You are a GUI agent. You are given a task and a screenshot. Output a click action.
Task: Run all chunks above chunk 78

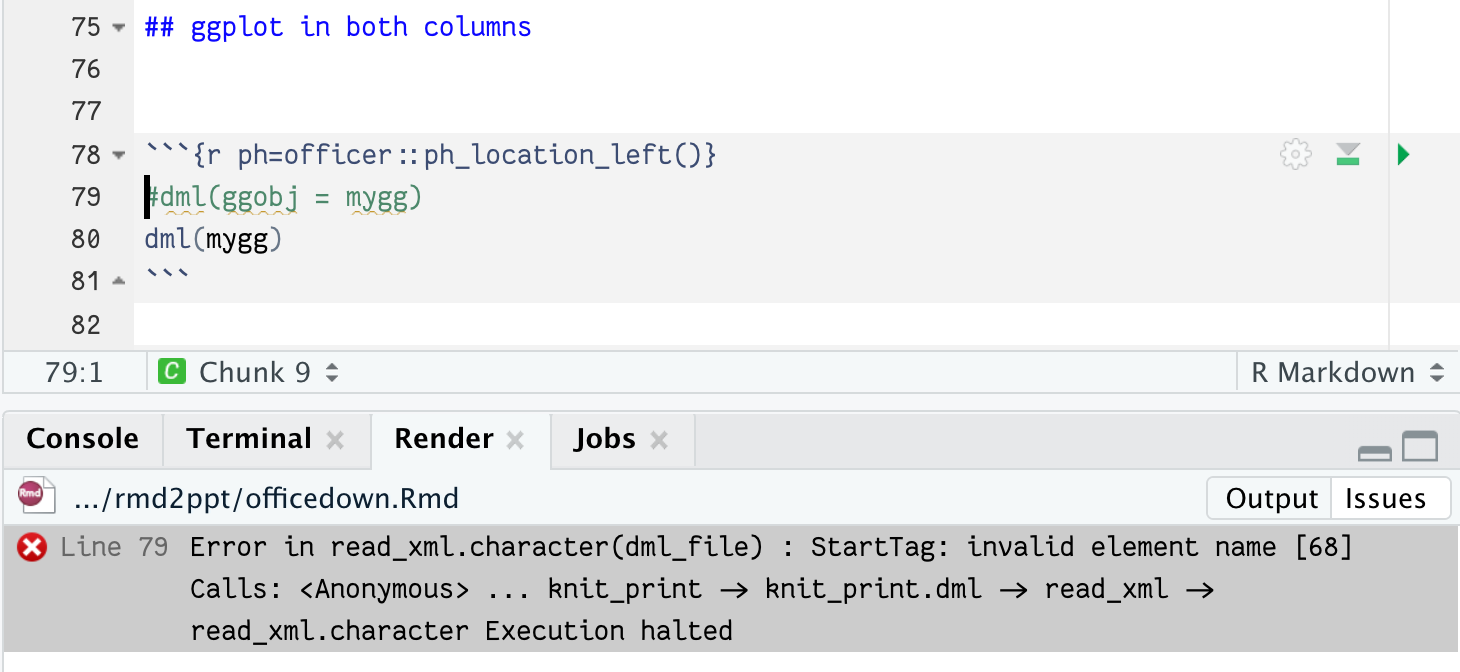click(x=1348, y=155)
